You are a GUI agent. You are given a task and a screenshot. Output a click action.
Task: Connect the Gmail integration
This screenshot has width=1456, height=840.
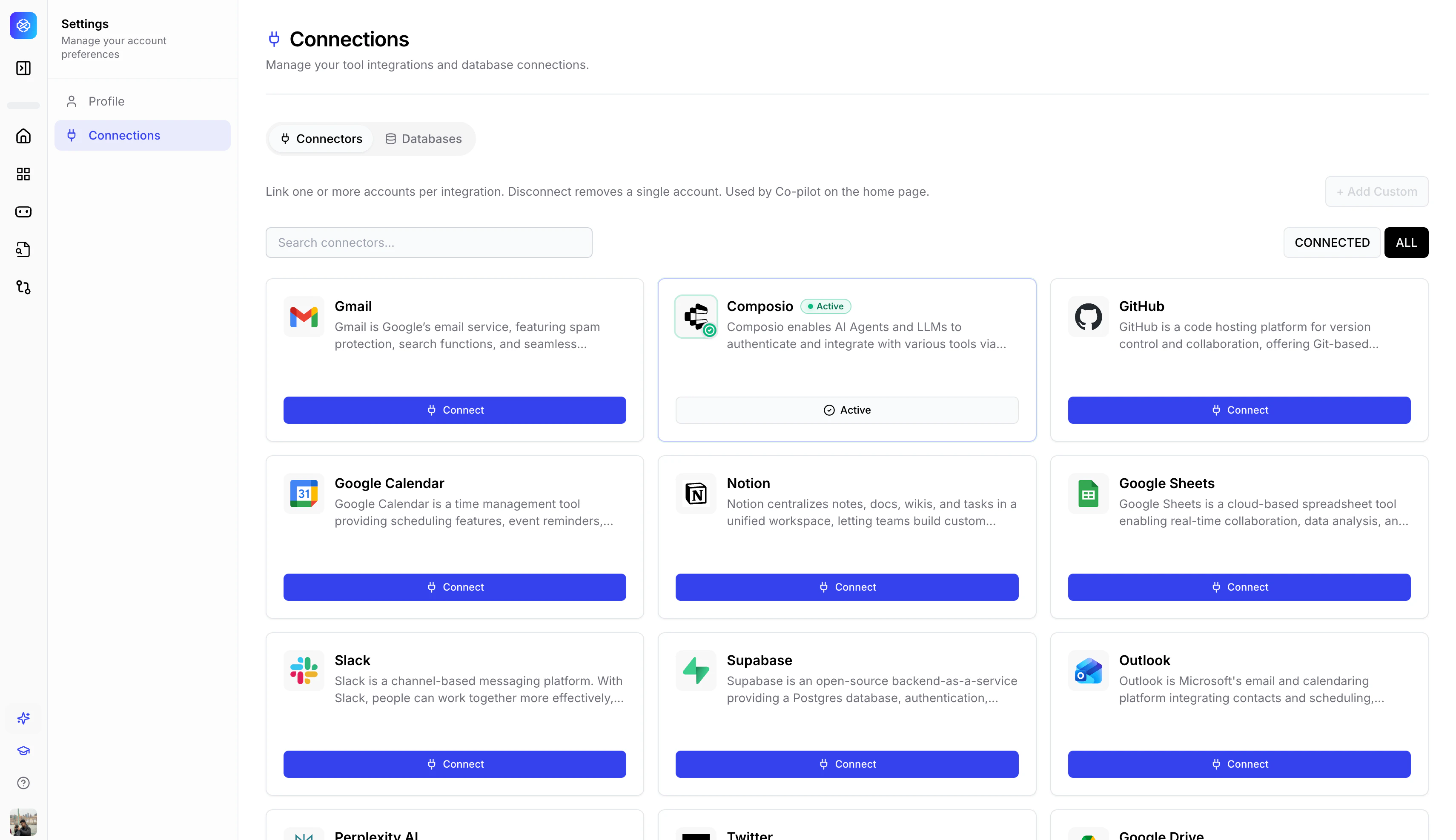[455, 410]
